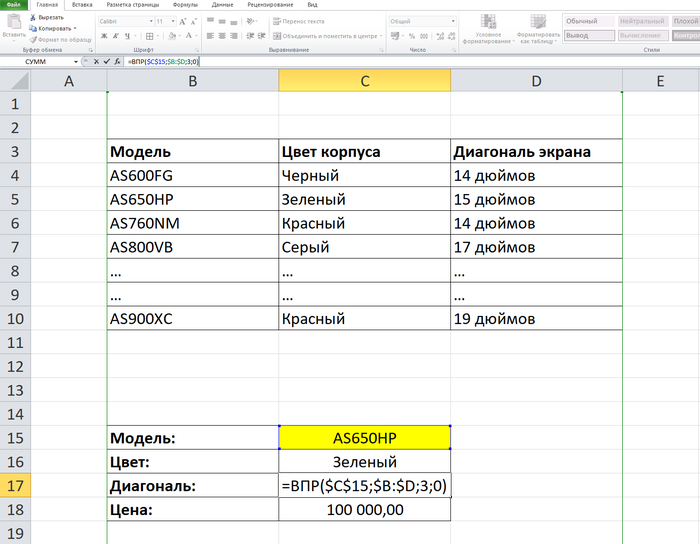The image size is (700, 544).
Task: Switch to the Вставка tab
Action: tap(82, 5)
